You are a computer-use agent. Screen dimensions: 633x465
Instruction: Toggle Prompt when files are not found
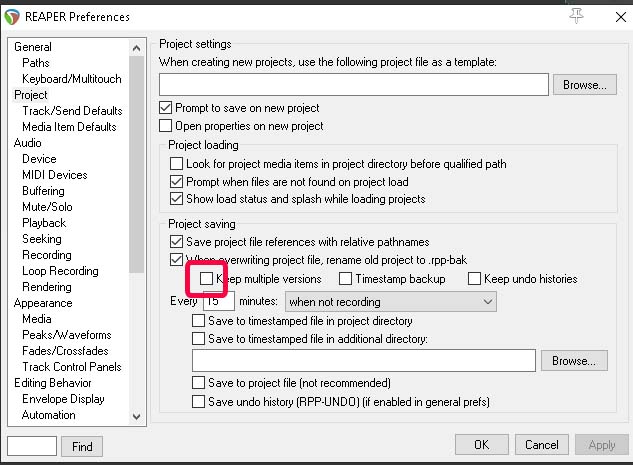(176, 182)
